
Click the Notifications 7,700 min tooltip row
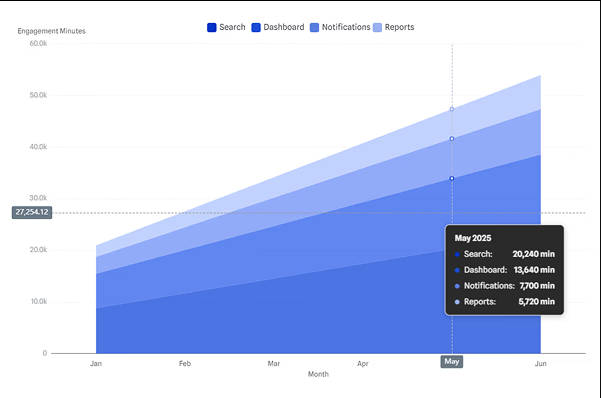[504, 286]
